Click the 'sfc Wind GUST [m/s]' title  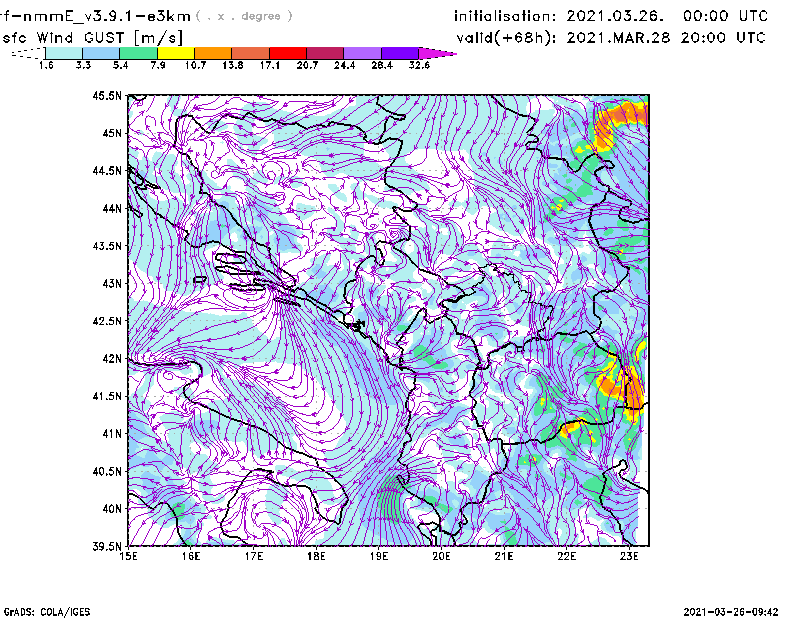[92, 38]
